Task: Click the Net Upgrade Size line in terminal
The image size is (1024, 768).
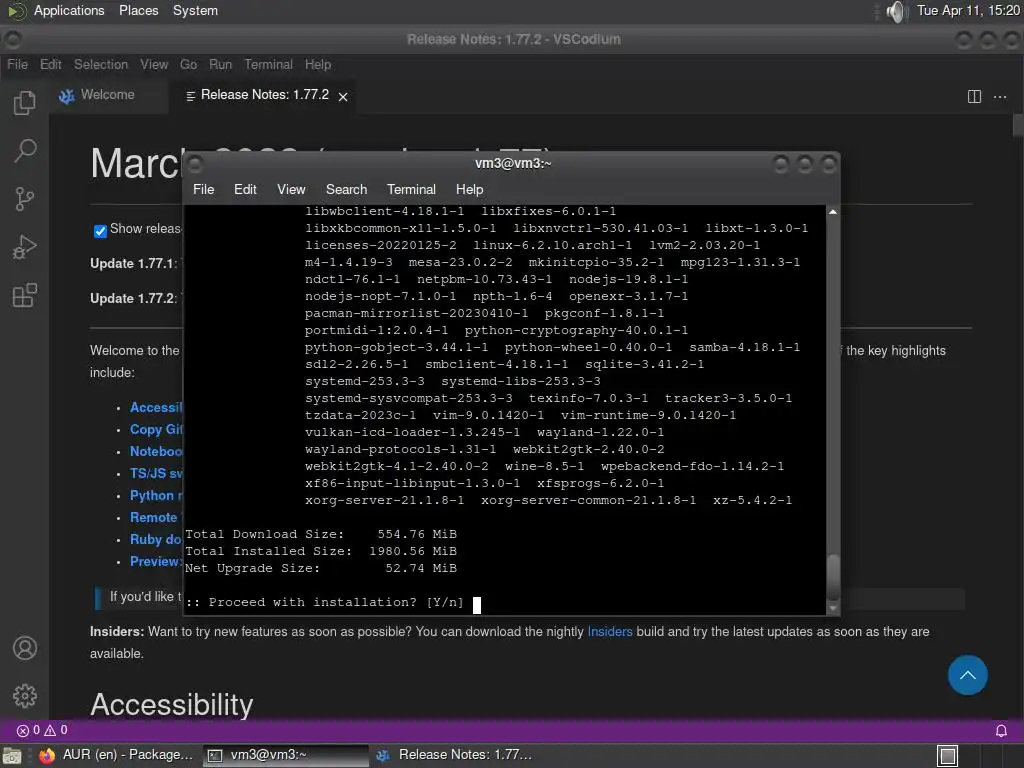Action: (321, 568)
